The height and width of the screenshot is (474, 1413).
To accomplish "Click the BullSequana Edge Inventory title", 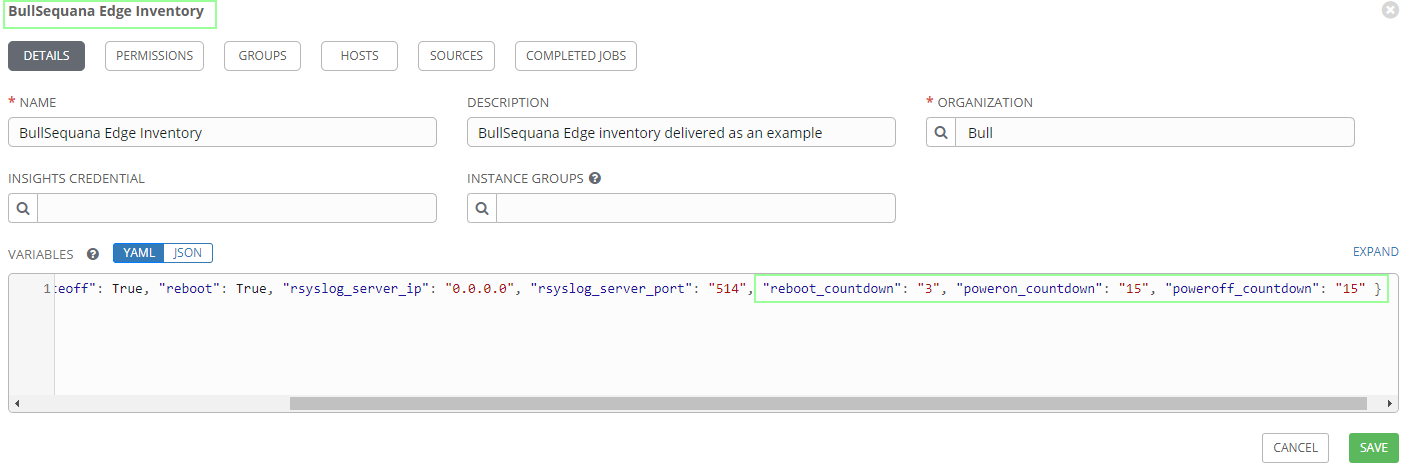I will (106, 12).
